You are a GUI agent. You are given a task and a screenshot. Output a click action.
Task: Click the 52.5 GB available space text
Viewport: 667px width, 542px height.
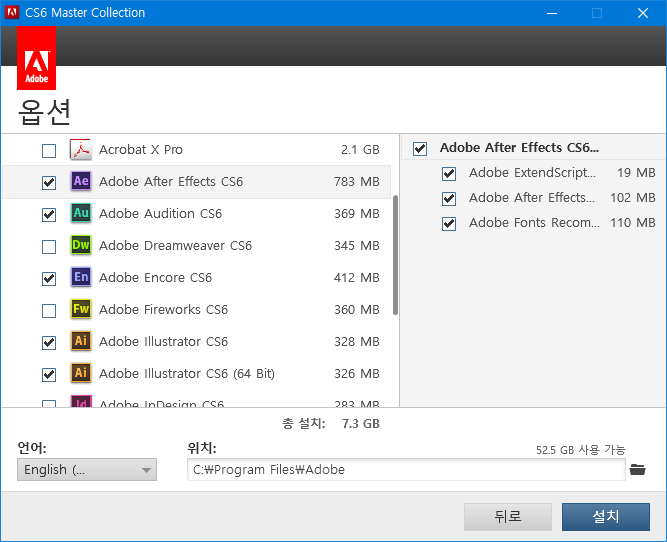coord(581,450)
